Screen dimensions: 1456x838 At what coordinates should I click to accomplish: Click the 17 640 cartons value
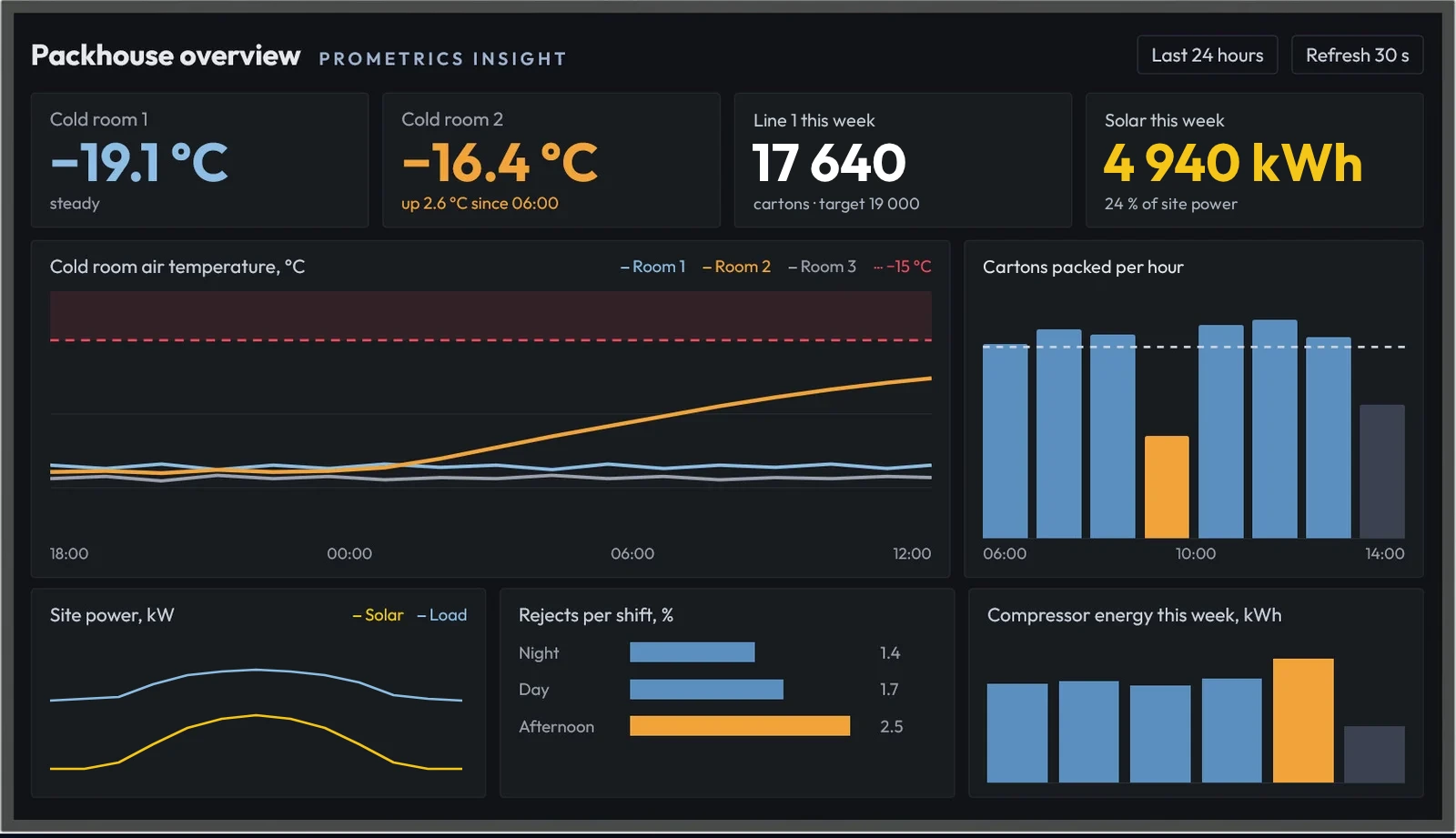point(829,163)
